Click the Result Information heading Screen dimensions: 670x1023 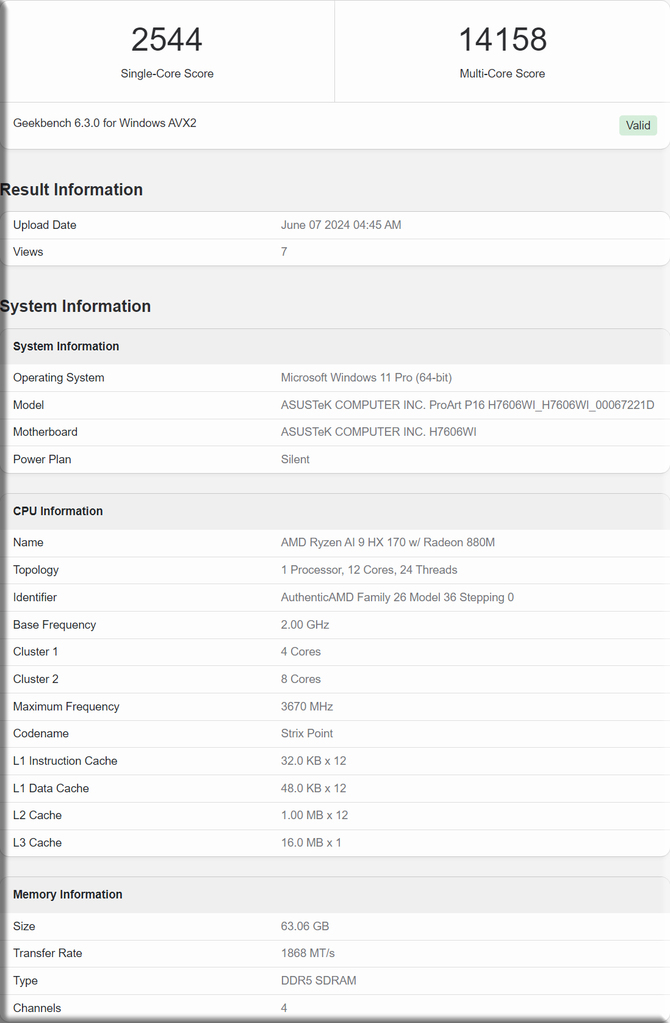tap(71, 189)
